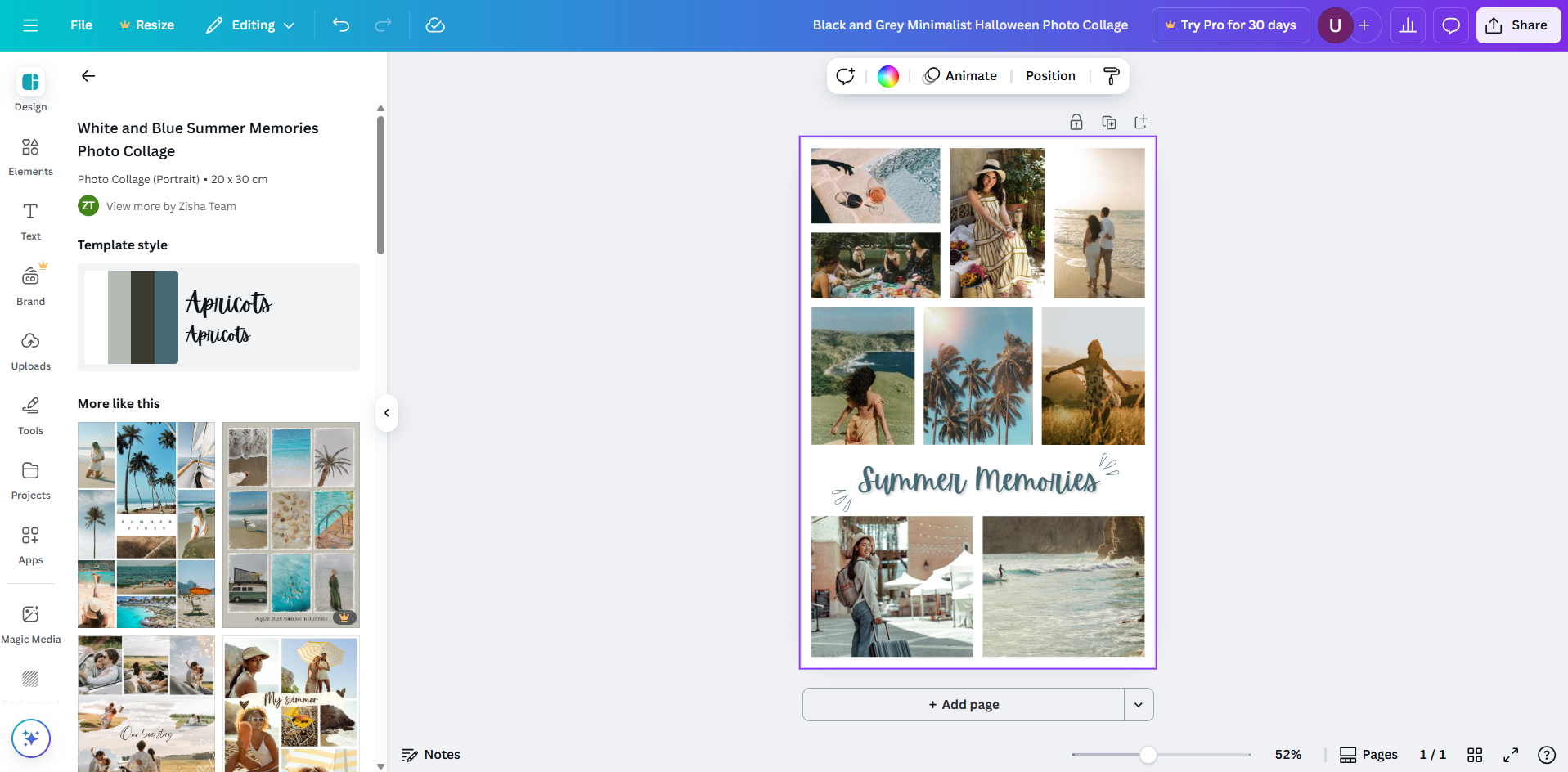
Task: Click the side panel scrollbar
Action: [x=380, y=185]
